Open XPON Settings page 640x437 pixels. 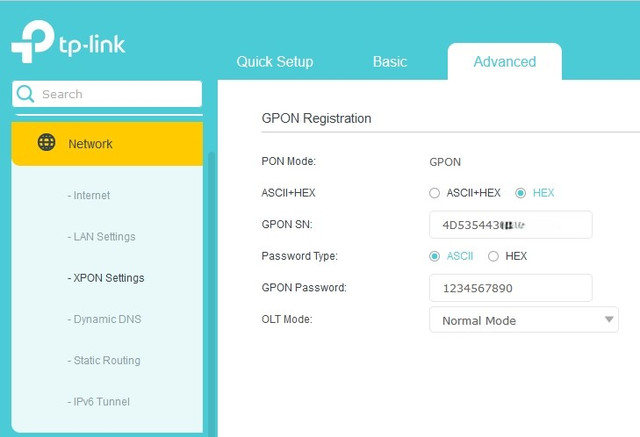(x=106, y=278)
